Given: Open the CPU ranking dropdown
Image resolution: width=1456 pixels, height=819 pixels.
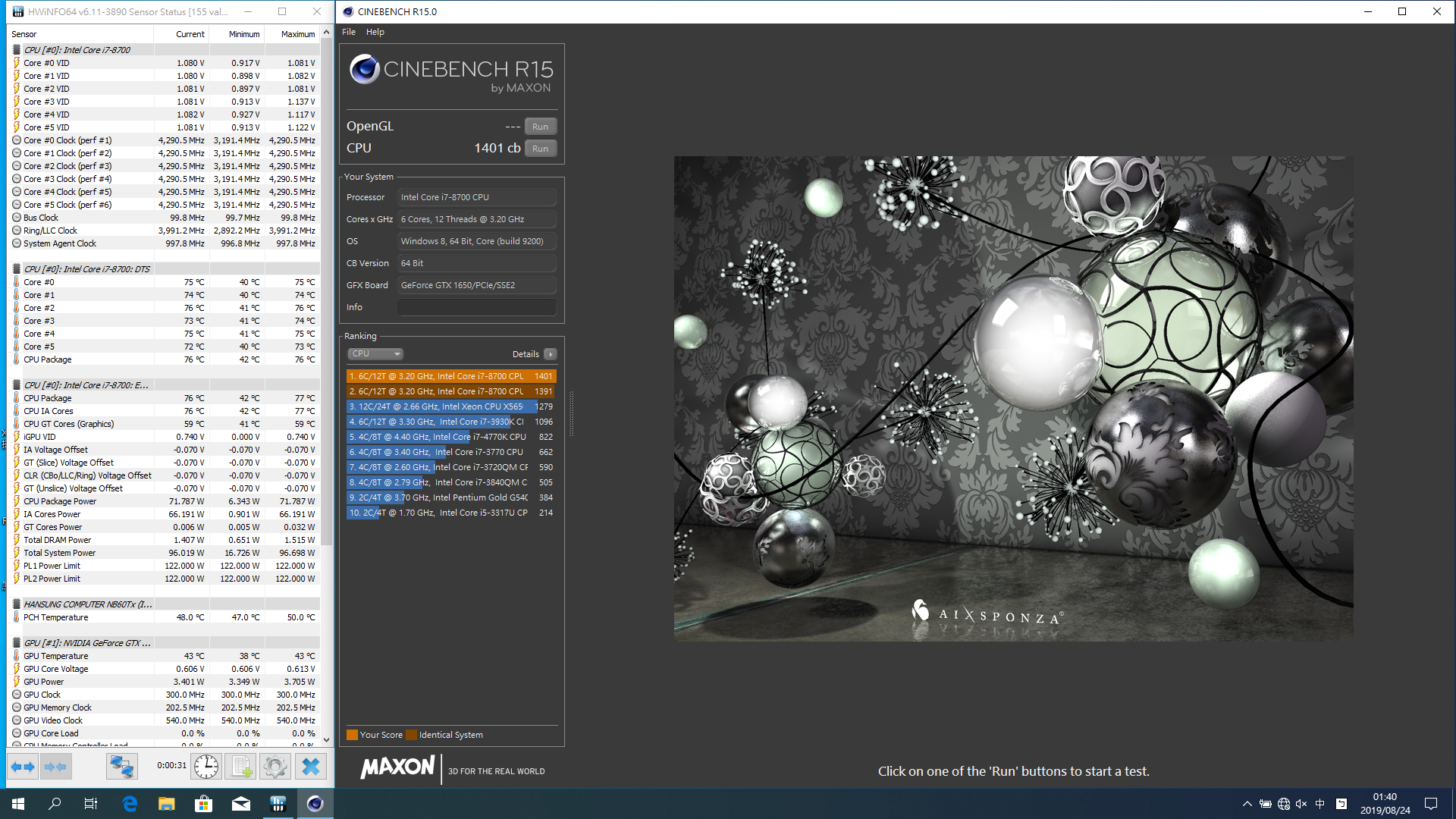Looking at the screenshot, I should (x=375, y=353).
